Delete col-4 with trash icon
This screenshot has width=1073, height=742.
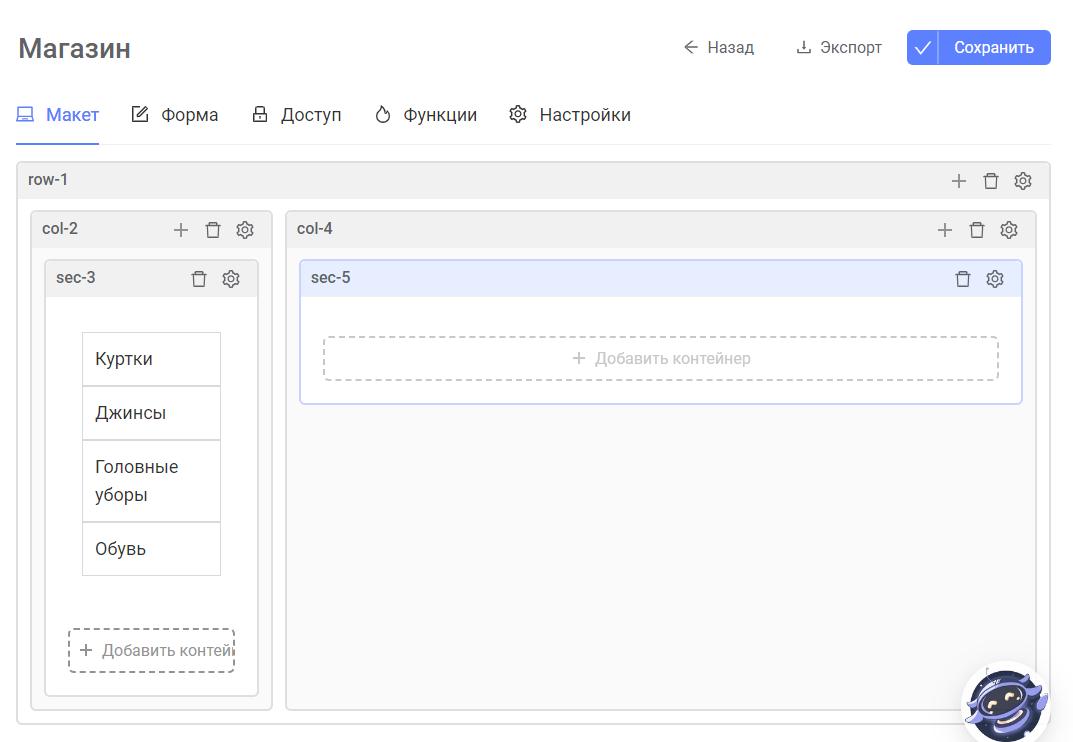(x=977, y=230)
